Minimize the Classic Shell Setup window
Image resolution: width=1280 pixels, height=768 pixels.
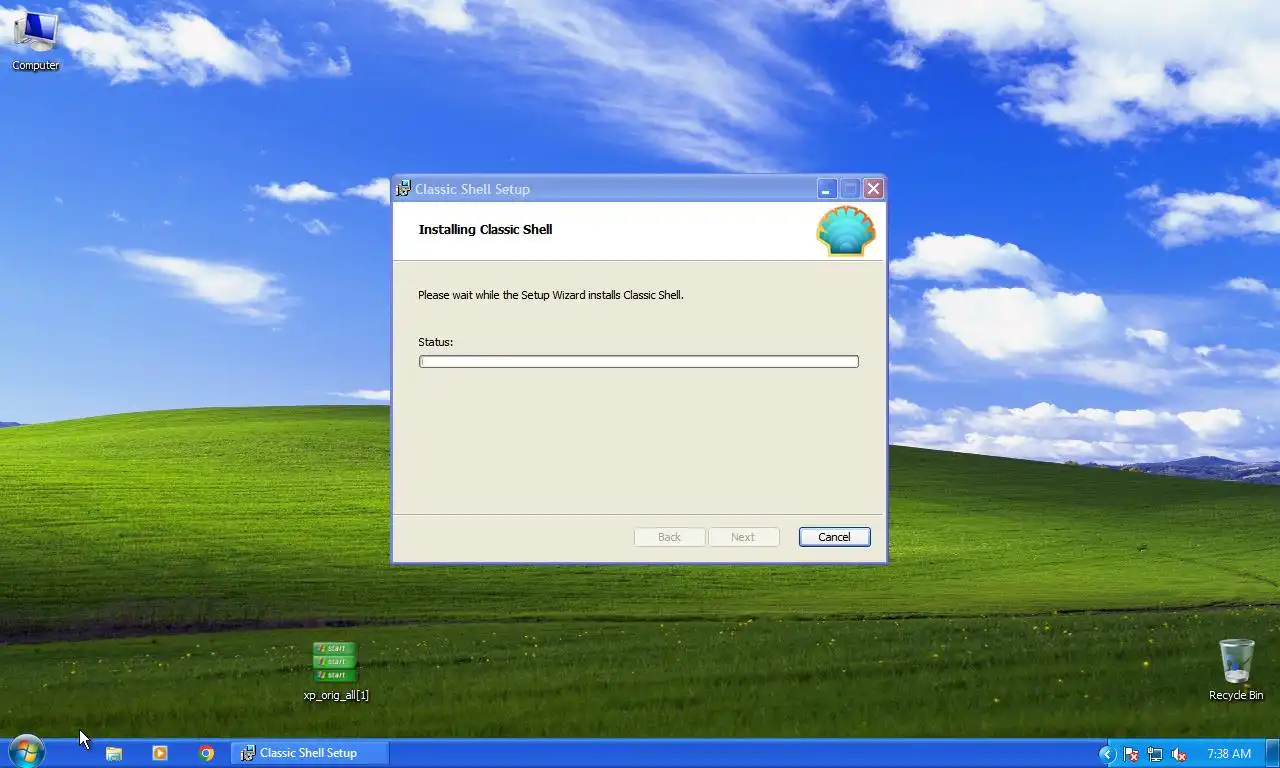[x=826, y=189]
